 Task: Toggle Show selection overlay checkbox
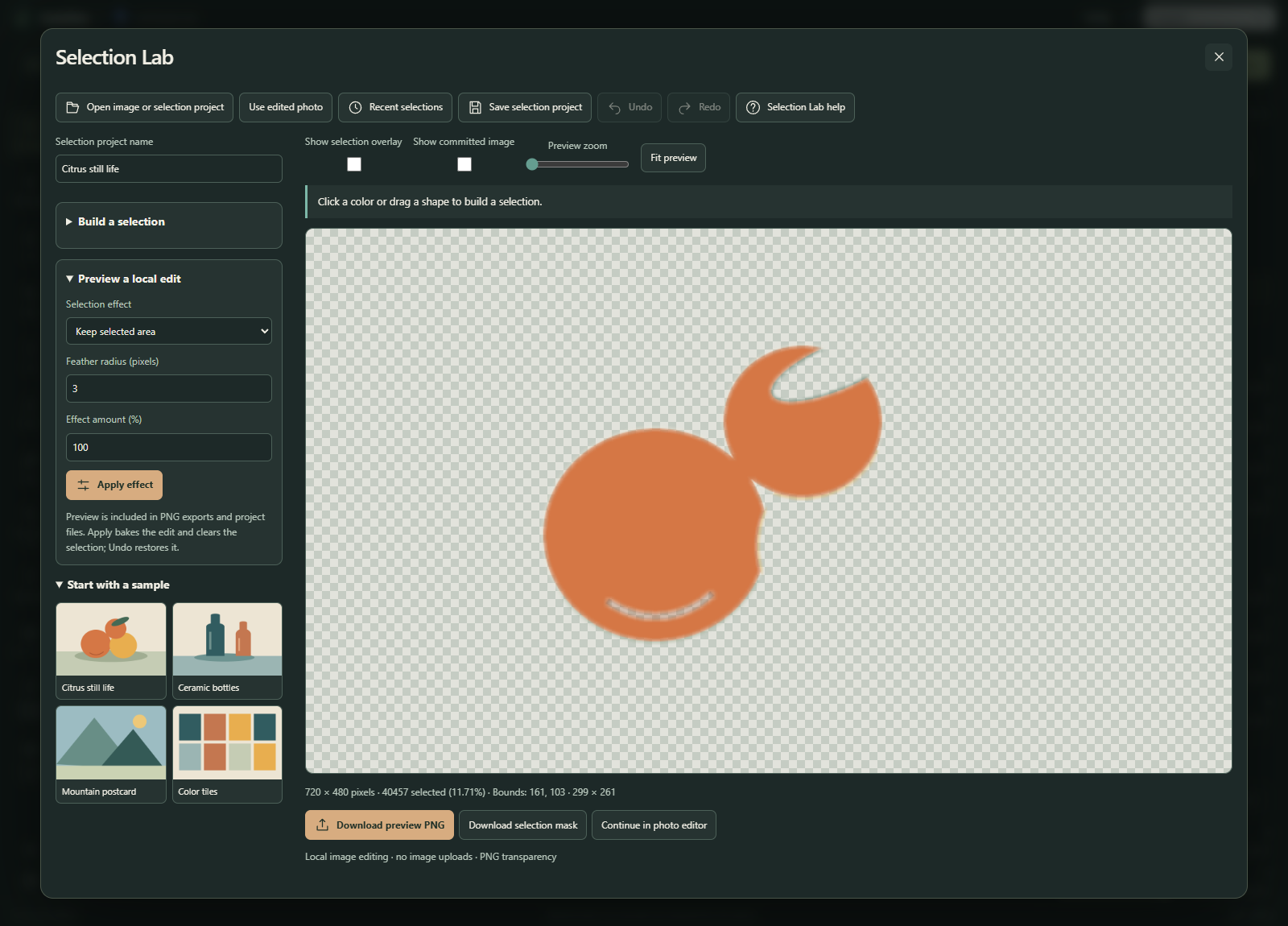click(354, 164)
